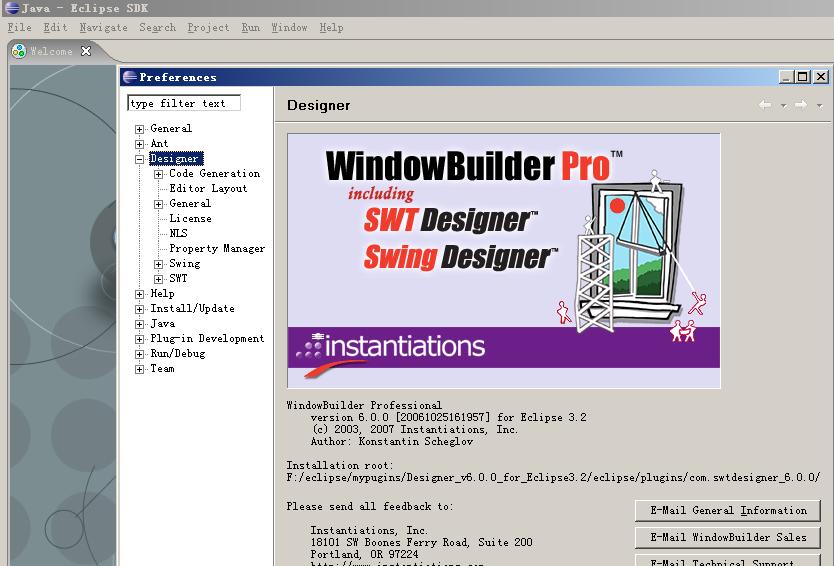Select the highlighted Designer tree item
Viewport: 834px width, 566px height.
[176, 159]
